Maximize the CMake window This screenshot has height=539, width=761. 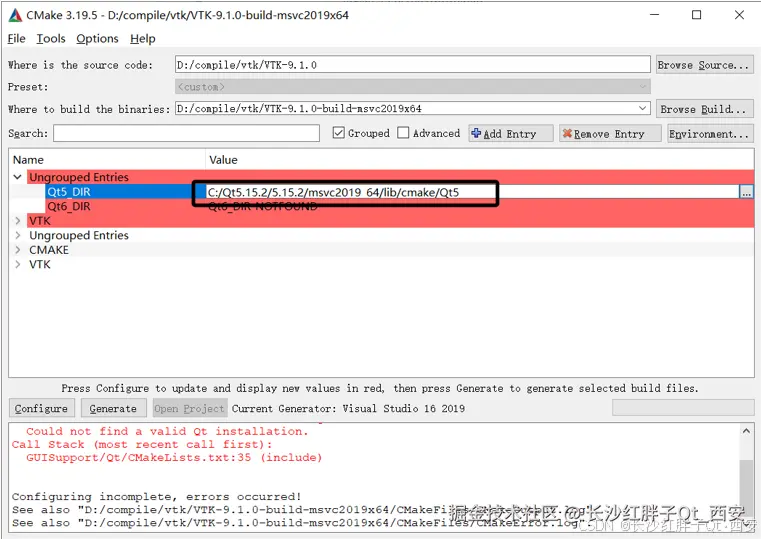[x=696, y=15]
